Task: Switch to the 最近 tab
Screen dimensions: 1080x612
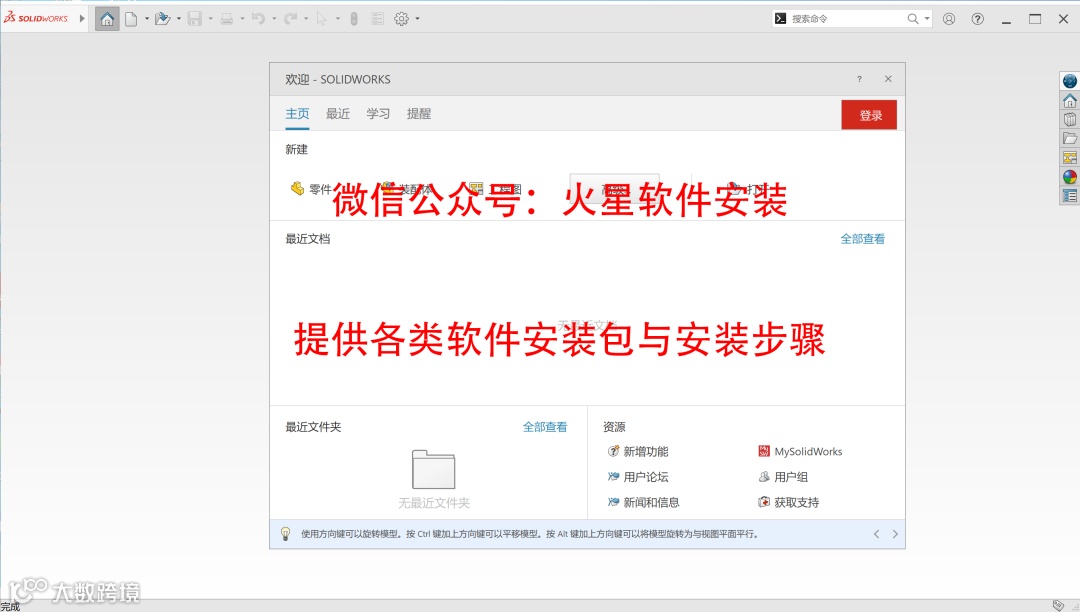Action: [x=338, y=114]
